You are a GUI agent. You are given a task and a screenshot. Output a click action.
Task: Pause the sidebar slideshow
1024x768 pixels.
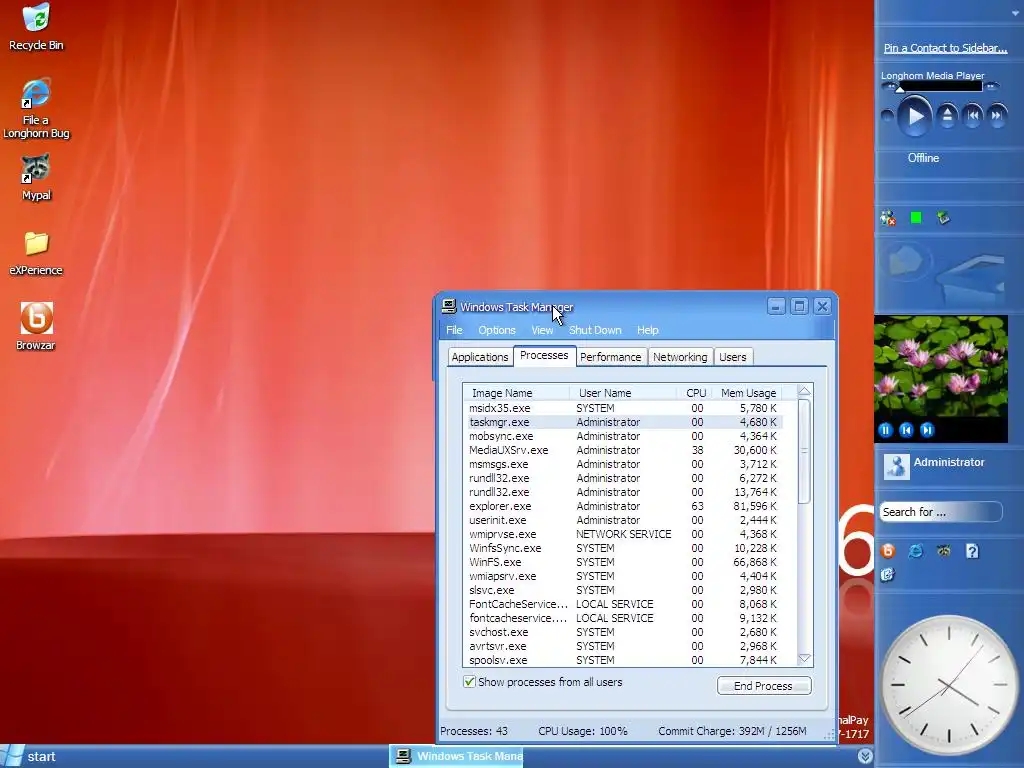coord(886,430)
